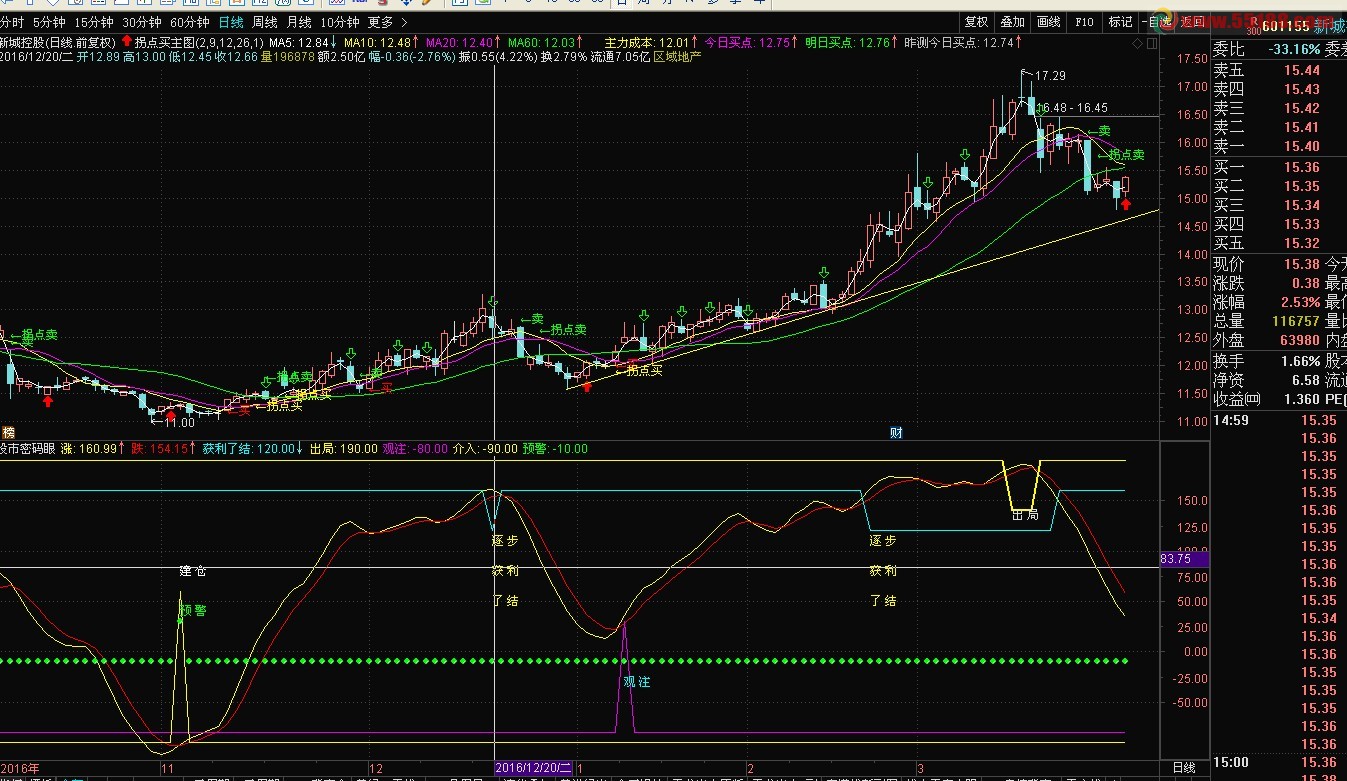Click the 2016/12/20/二 date marker
Viewport: 1347px width, 781px height.
pyautogui.click(x=533, y=767)
